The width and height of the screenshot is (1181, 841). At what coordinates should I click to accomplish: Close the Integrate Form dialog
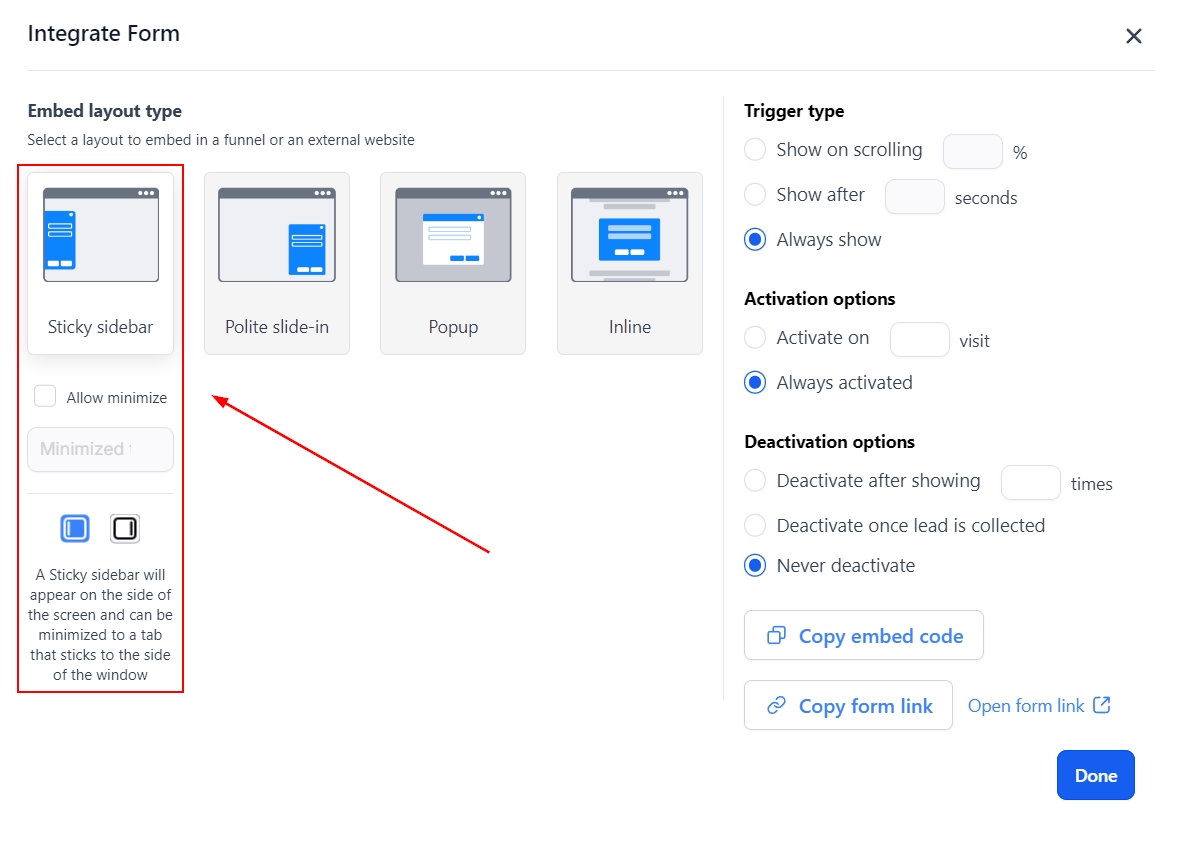point(1134,36)
